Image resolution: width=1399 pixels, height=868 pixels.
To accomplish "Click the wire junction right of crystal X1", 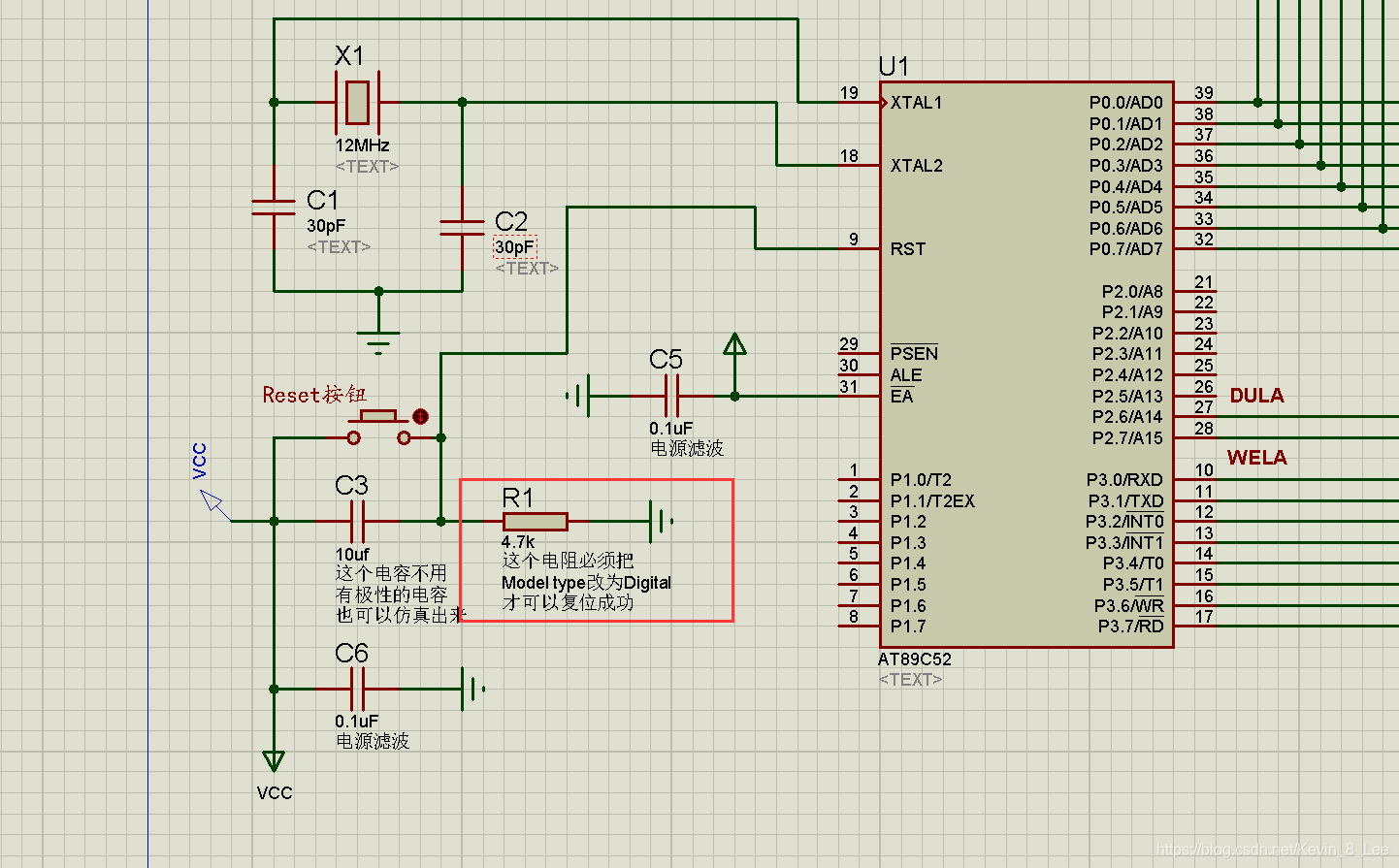I will tap(462, 102).
